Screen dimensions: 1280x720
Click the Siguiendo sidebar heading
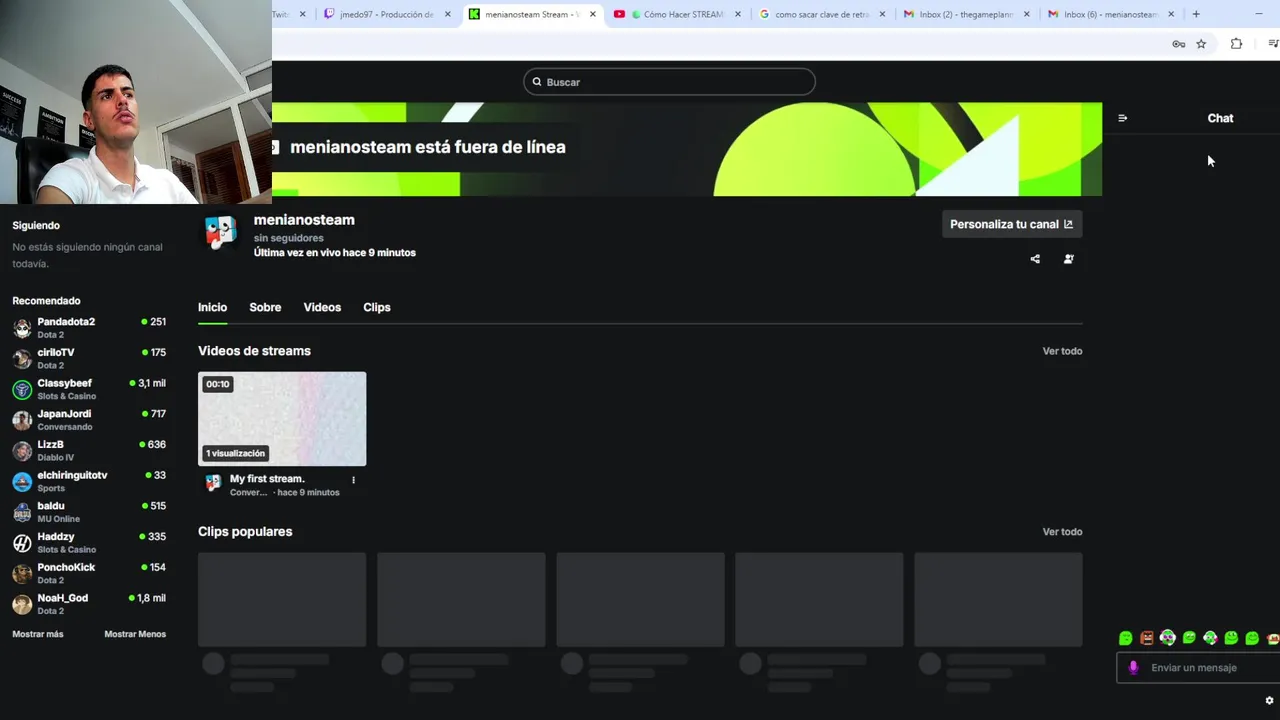(36, 226)
